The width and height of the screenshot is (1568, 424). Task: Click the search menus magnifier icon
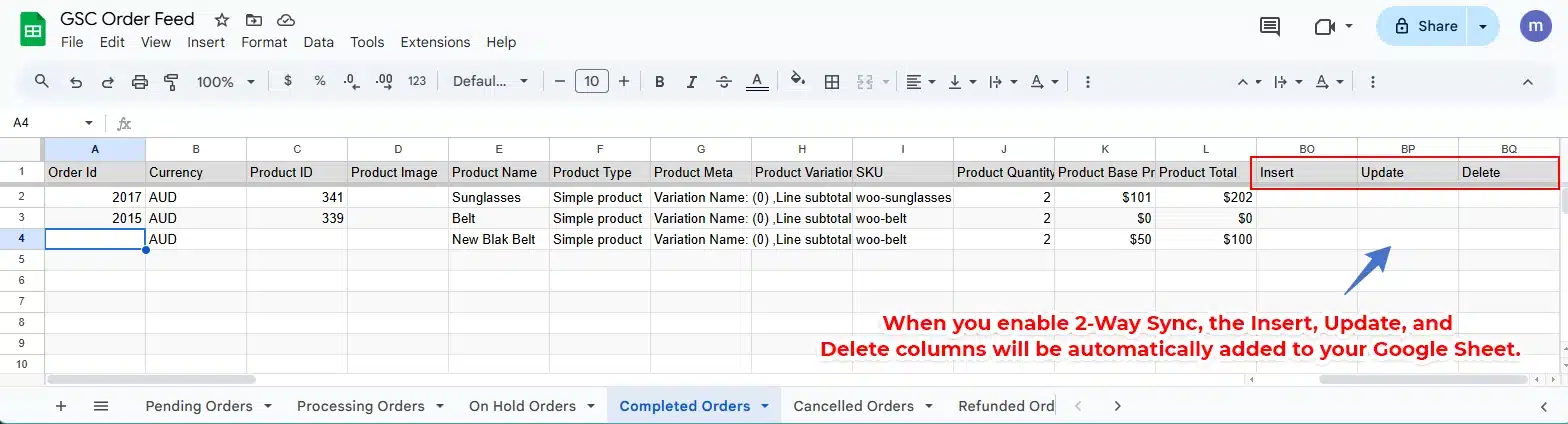42,82
